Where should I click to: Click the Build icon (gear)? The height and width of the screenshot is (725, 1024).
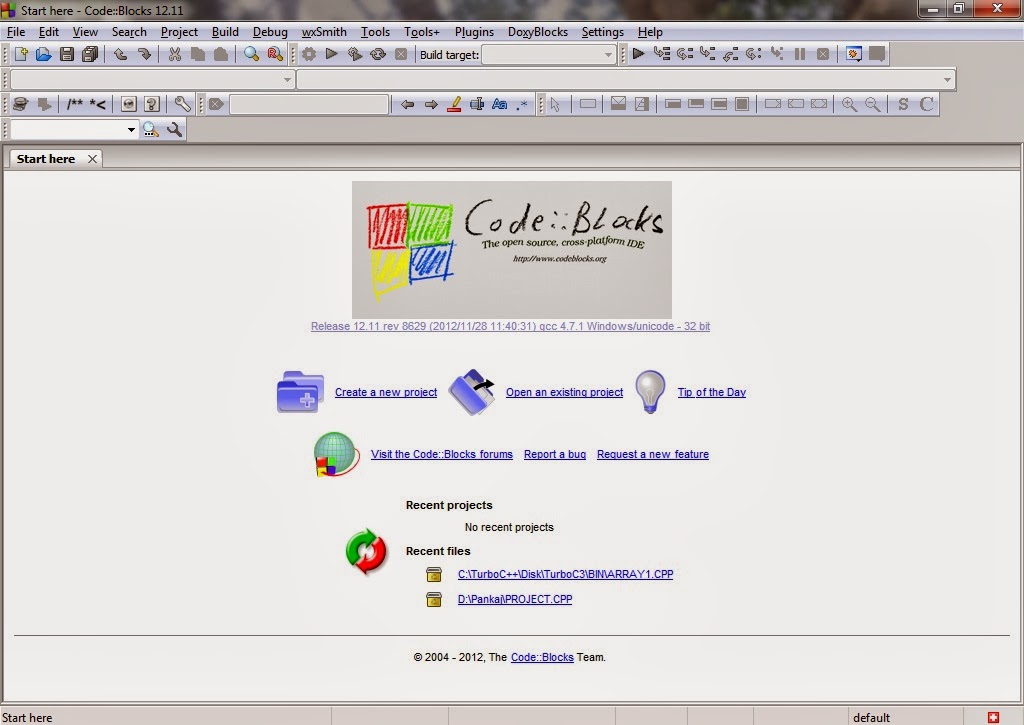click(309, 54)
